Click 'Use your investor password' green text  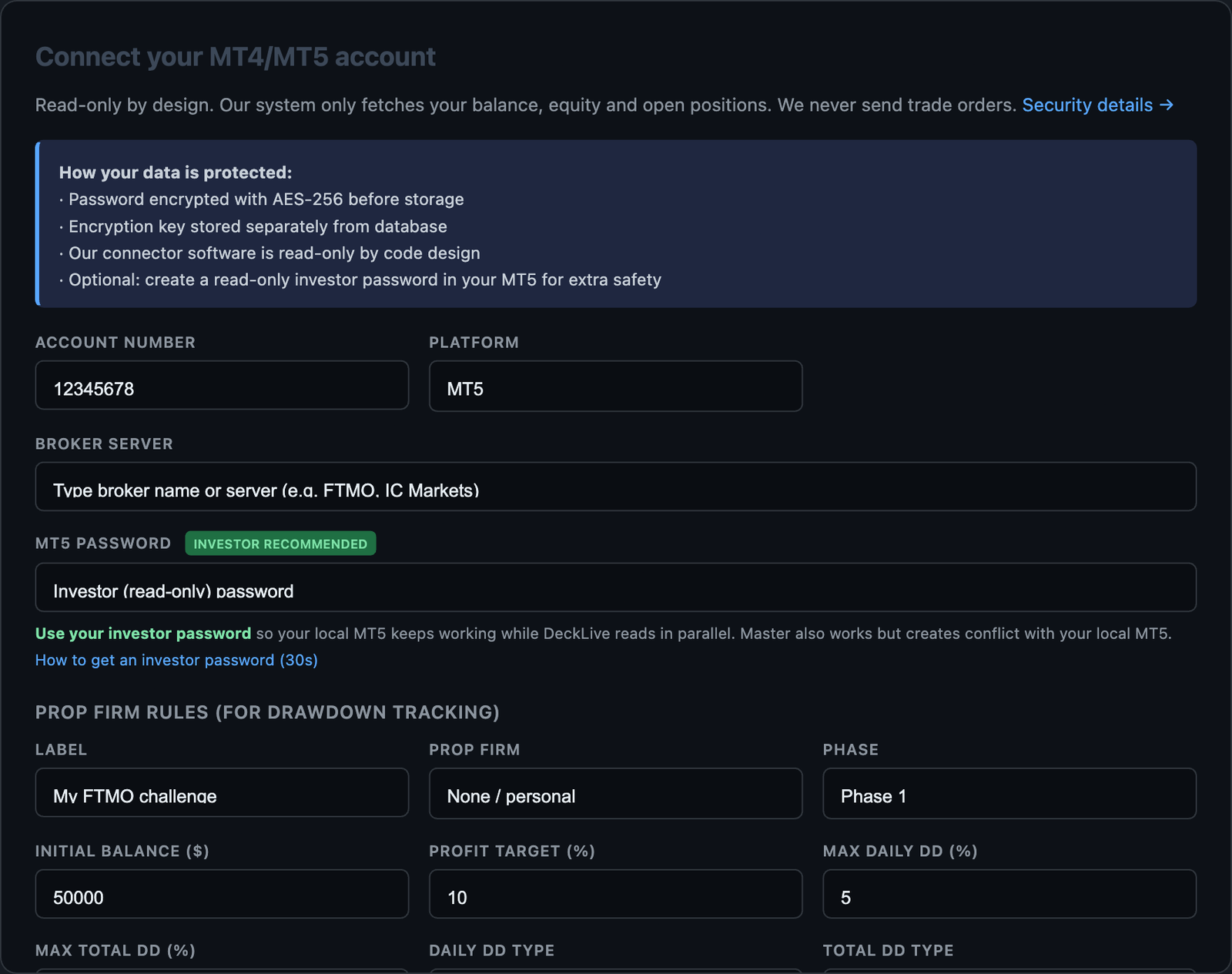click(143, 634)
